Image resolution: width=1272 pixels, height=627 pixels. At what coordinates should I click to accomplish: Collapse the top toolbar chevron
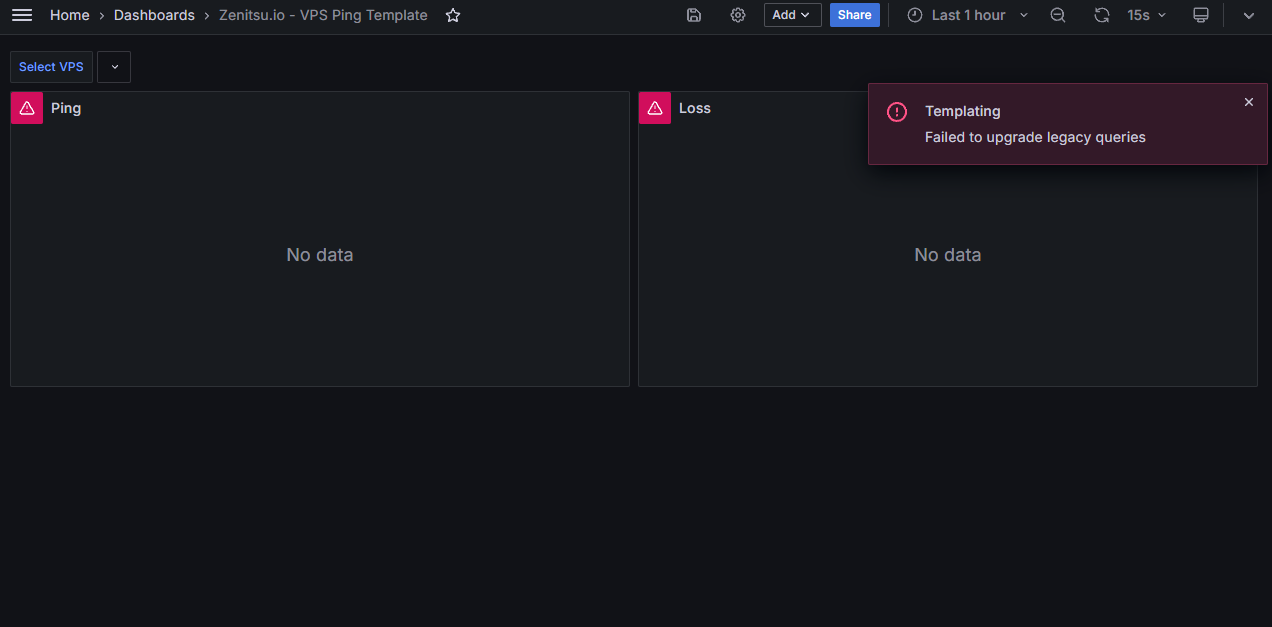pyautogui.click(x=1248, y=15)
